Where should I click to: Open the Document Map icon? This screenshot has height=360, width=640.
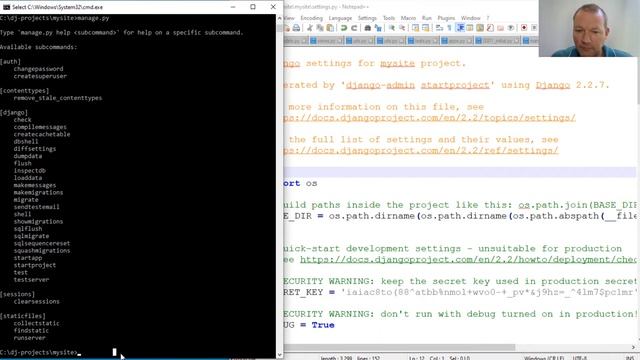pyautogui.click(x=480, y=28)
